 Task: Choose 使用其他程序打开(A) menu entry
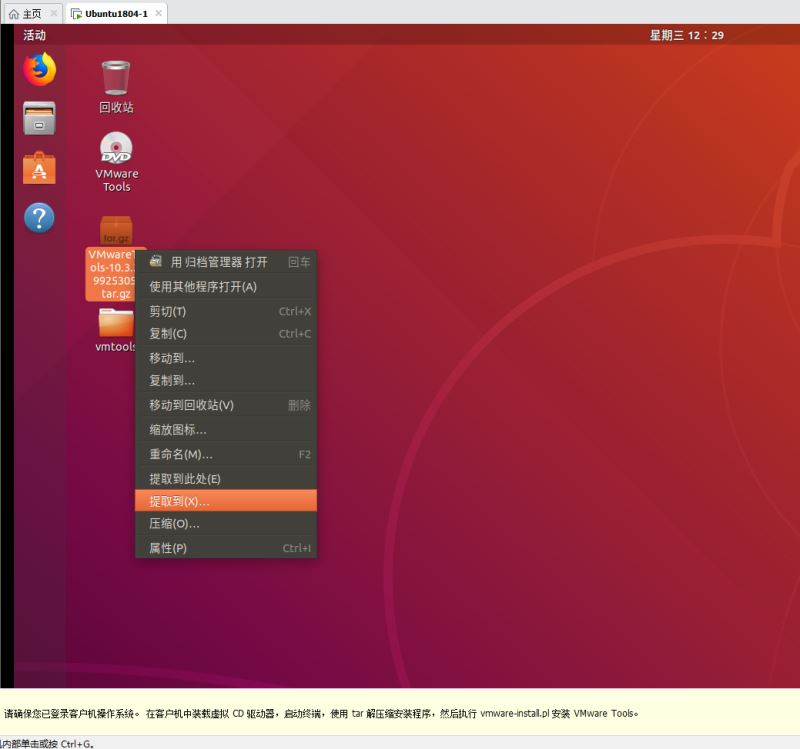tap(226, 287)
